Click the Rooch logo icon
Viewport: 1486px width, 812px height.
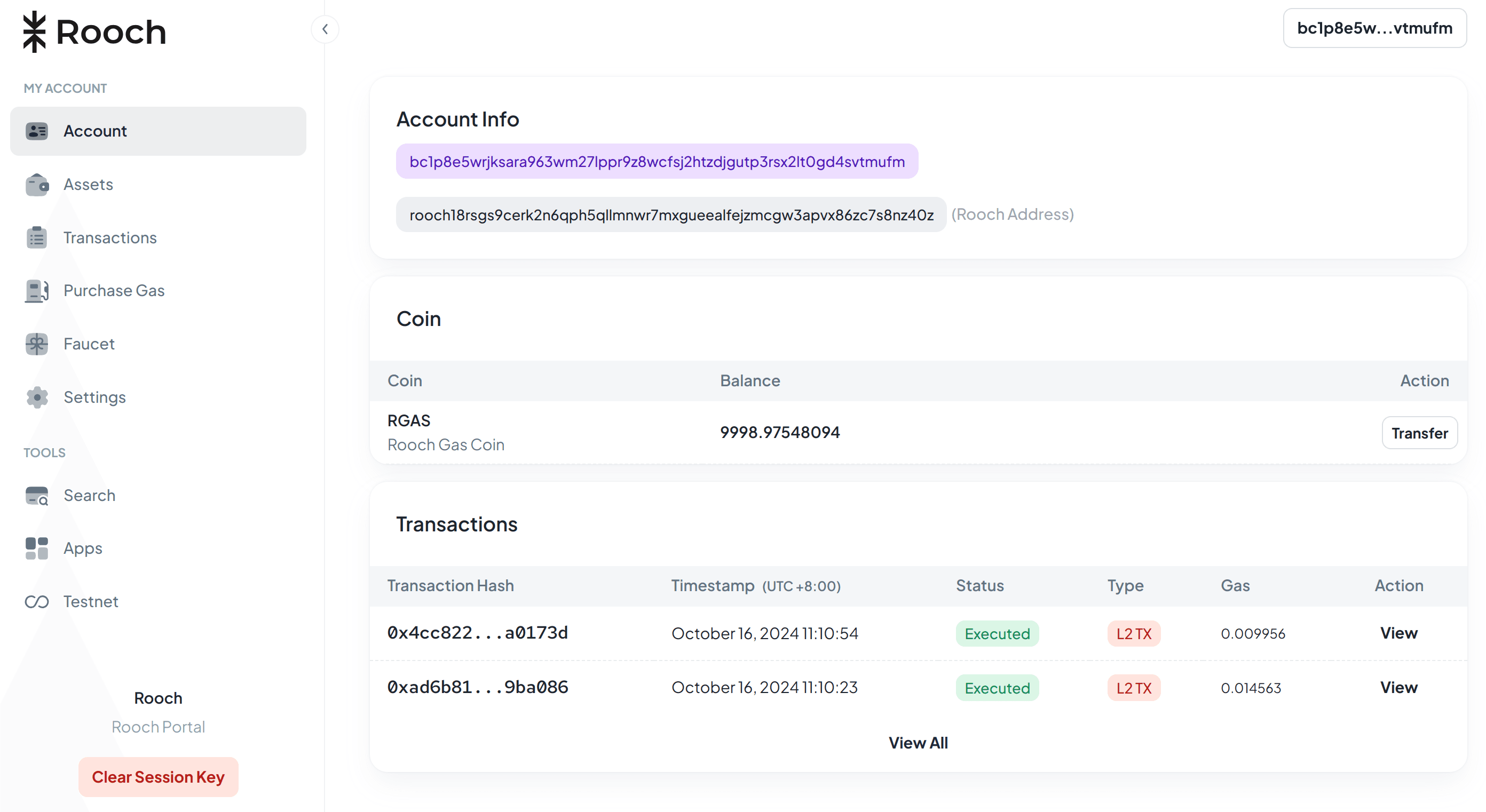35,31
